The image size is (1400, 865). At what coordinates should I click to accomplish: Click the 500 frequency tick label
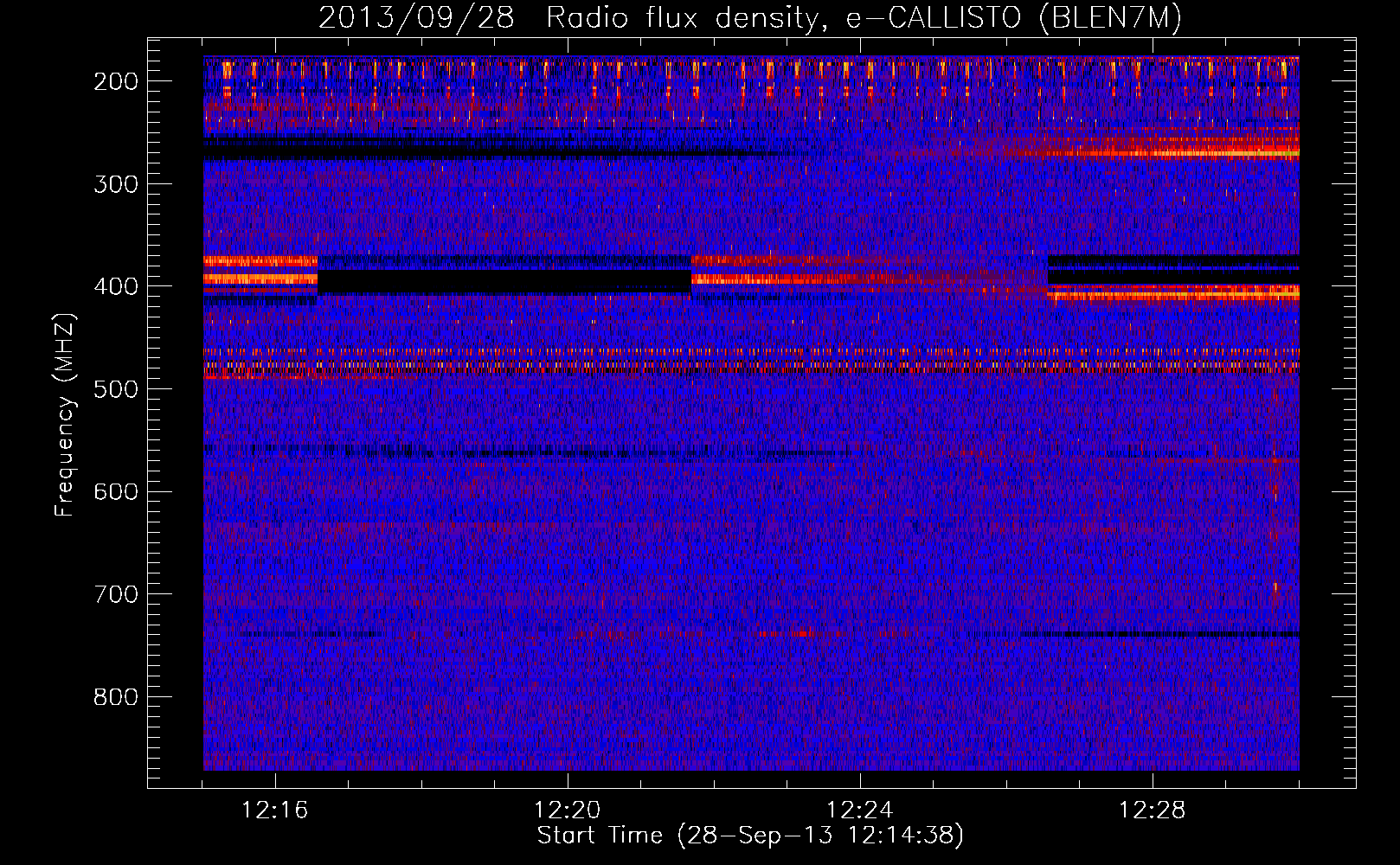click(115, 389)
